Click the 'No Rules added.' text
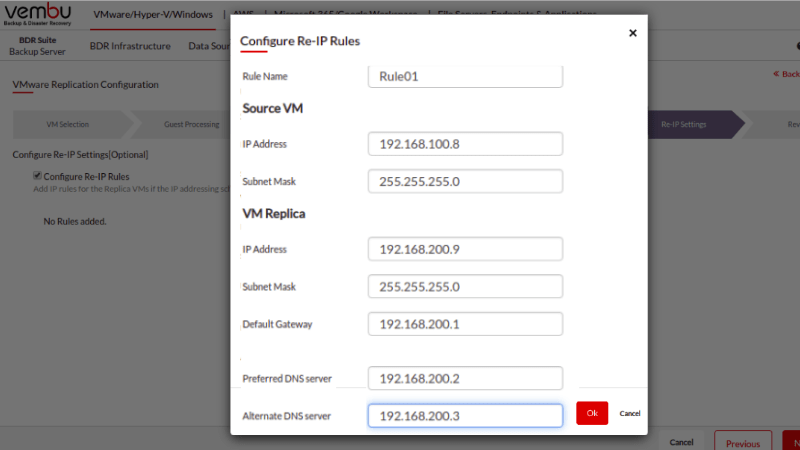The height and width of the screenshot is (450, 800). (75, 221)
